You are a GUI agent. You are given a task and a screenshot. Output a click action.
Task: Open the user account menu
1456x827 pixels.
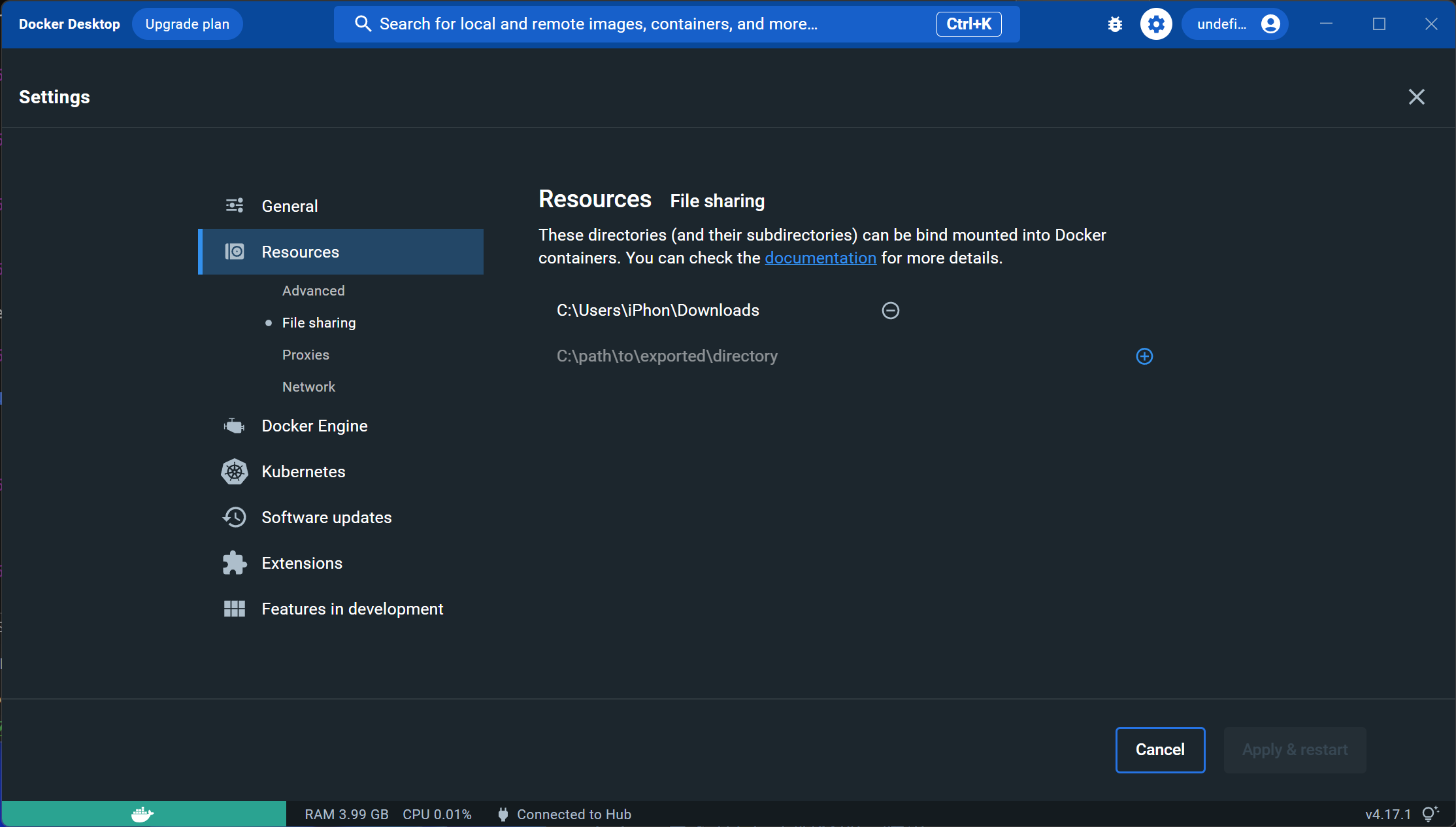pos(1234,24)
